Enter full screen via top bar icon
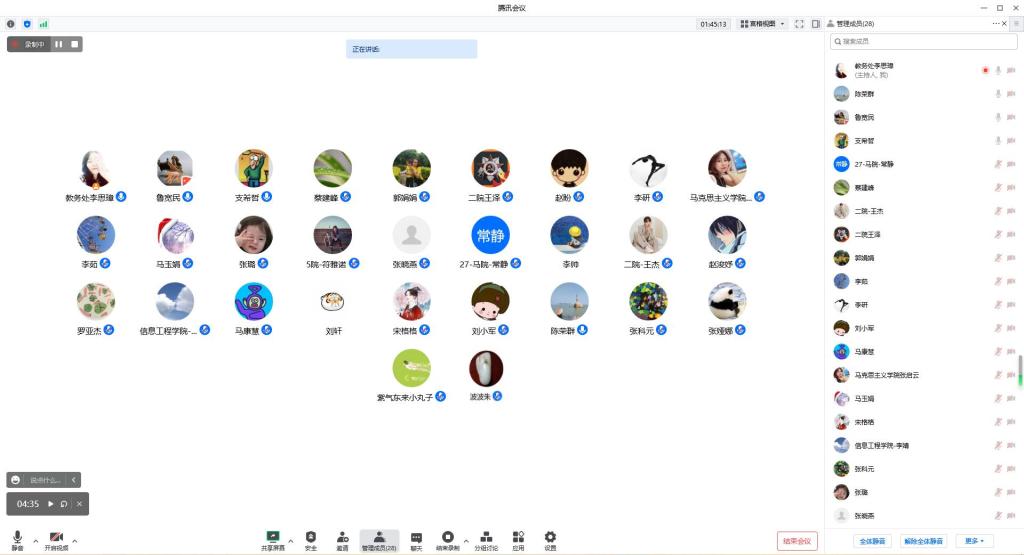Screen dimensions: 1024x555 click(799, 23)
